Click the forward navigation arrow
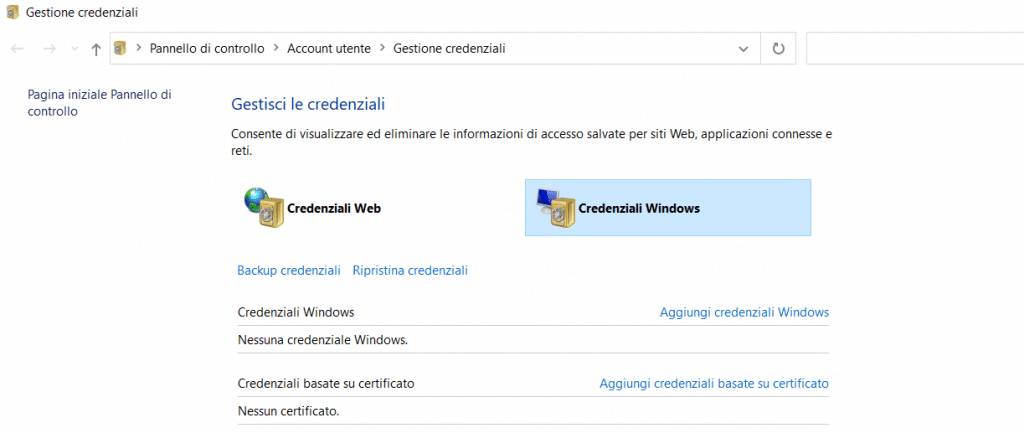 point(49,48)
